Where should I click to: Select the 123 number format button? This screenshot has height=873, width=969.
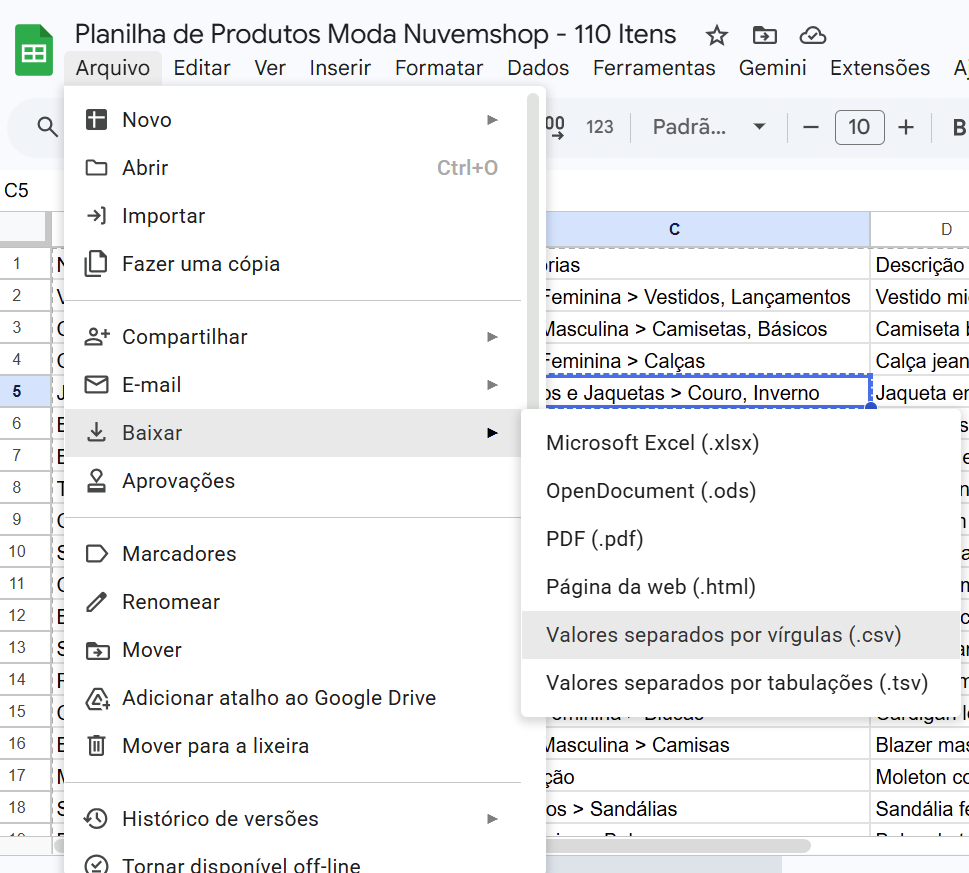click(x=599, y=127)
